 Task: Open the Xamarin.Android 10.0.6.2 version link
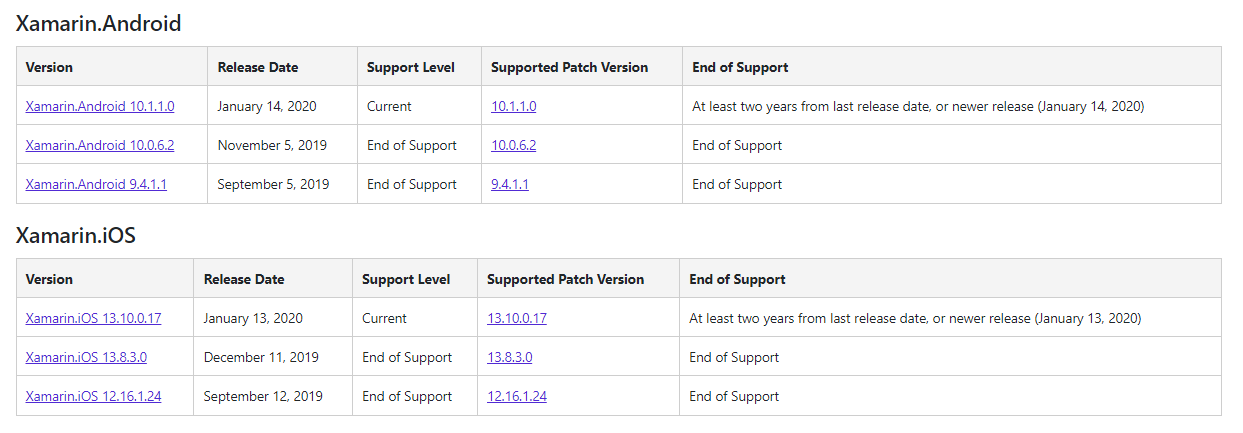tap(100, 145)
